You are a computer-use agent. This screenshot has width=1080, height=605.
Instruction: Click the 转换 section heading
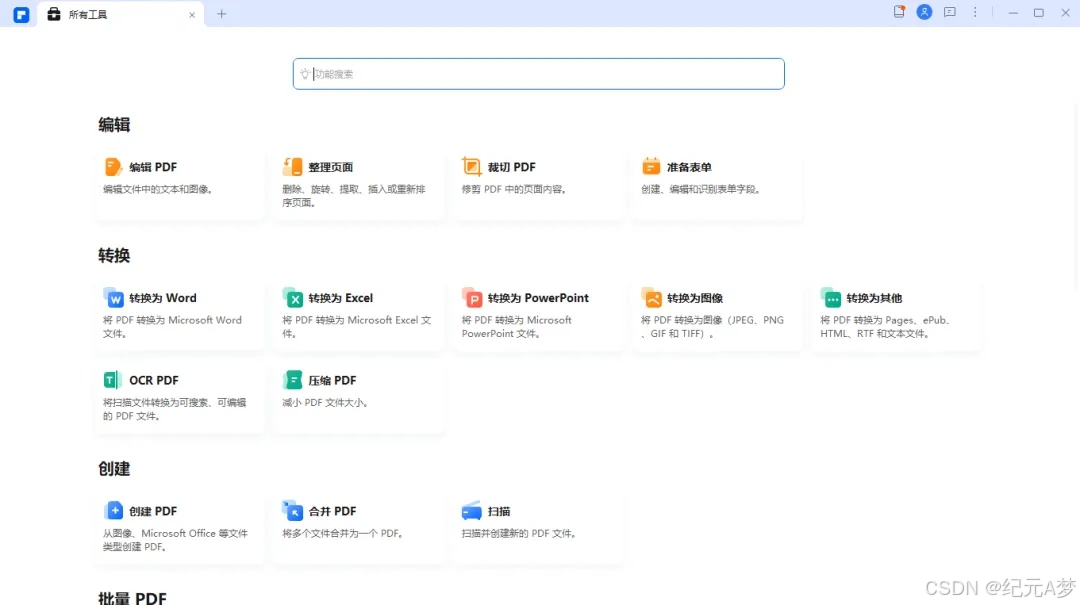tap(114, 256)
